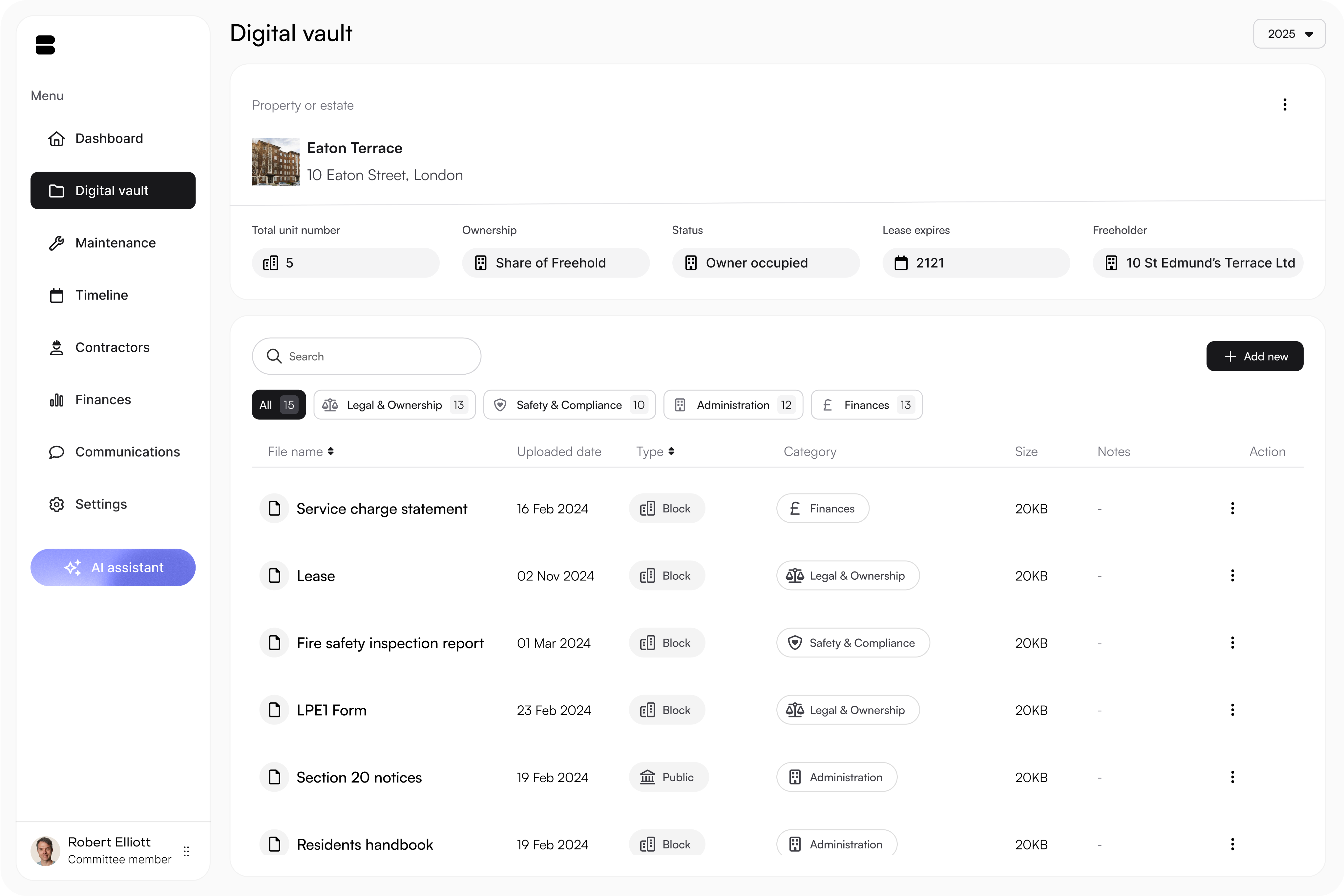Click the Add new button
Viewport: 1344px width, 896px height.
1254,356
